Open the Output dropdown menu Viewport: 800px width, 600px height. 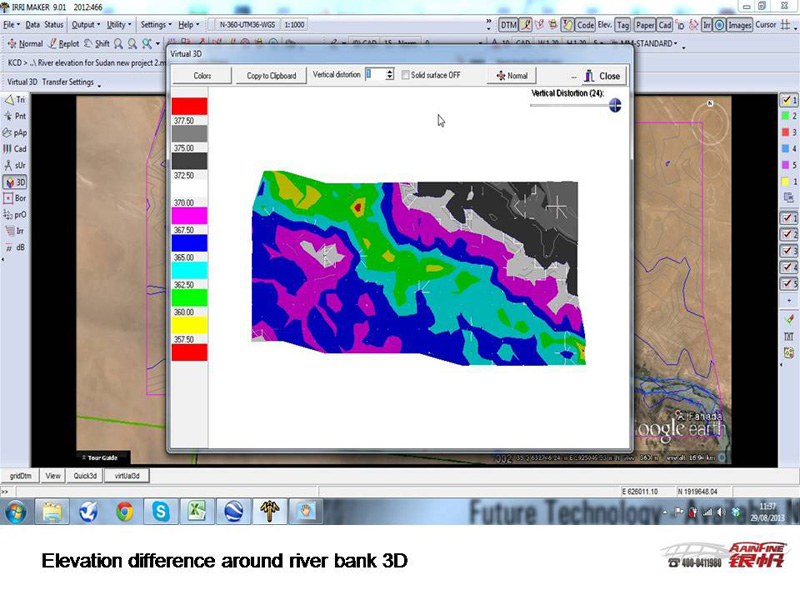coord(85,24)
